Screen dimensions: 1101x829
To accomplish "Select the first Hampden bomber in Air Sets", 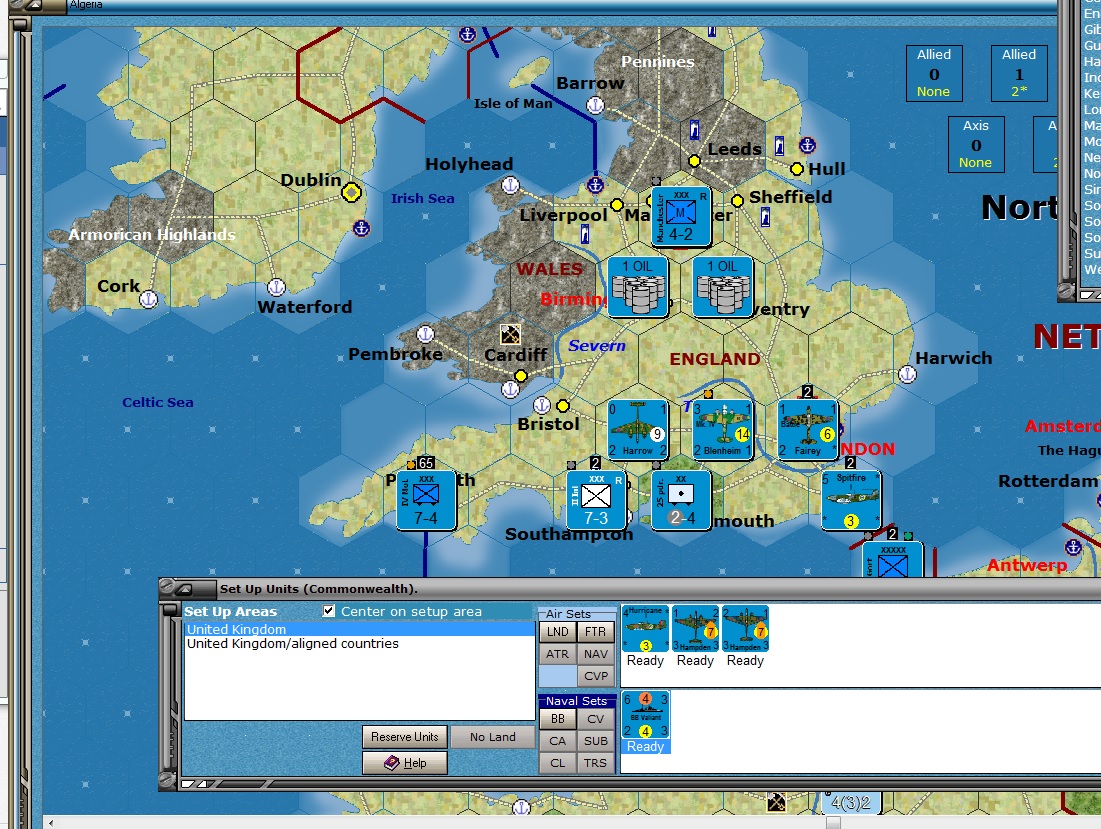I will click(695, 629).
